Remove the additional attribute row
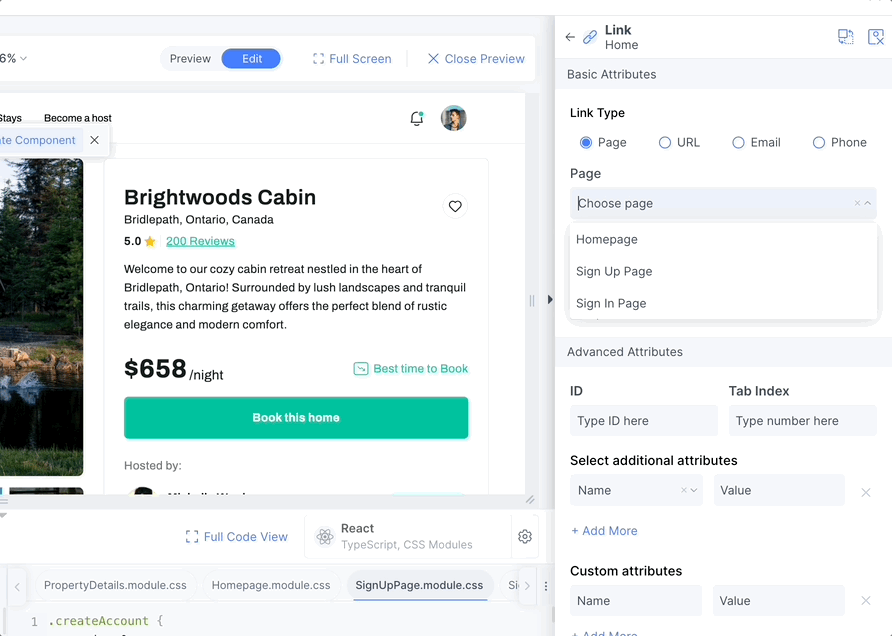Viewport: 892px width, 636px height. click(866, 493)
